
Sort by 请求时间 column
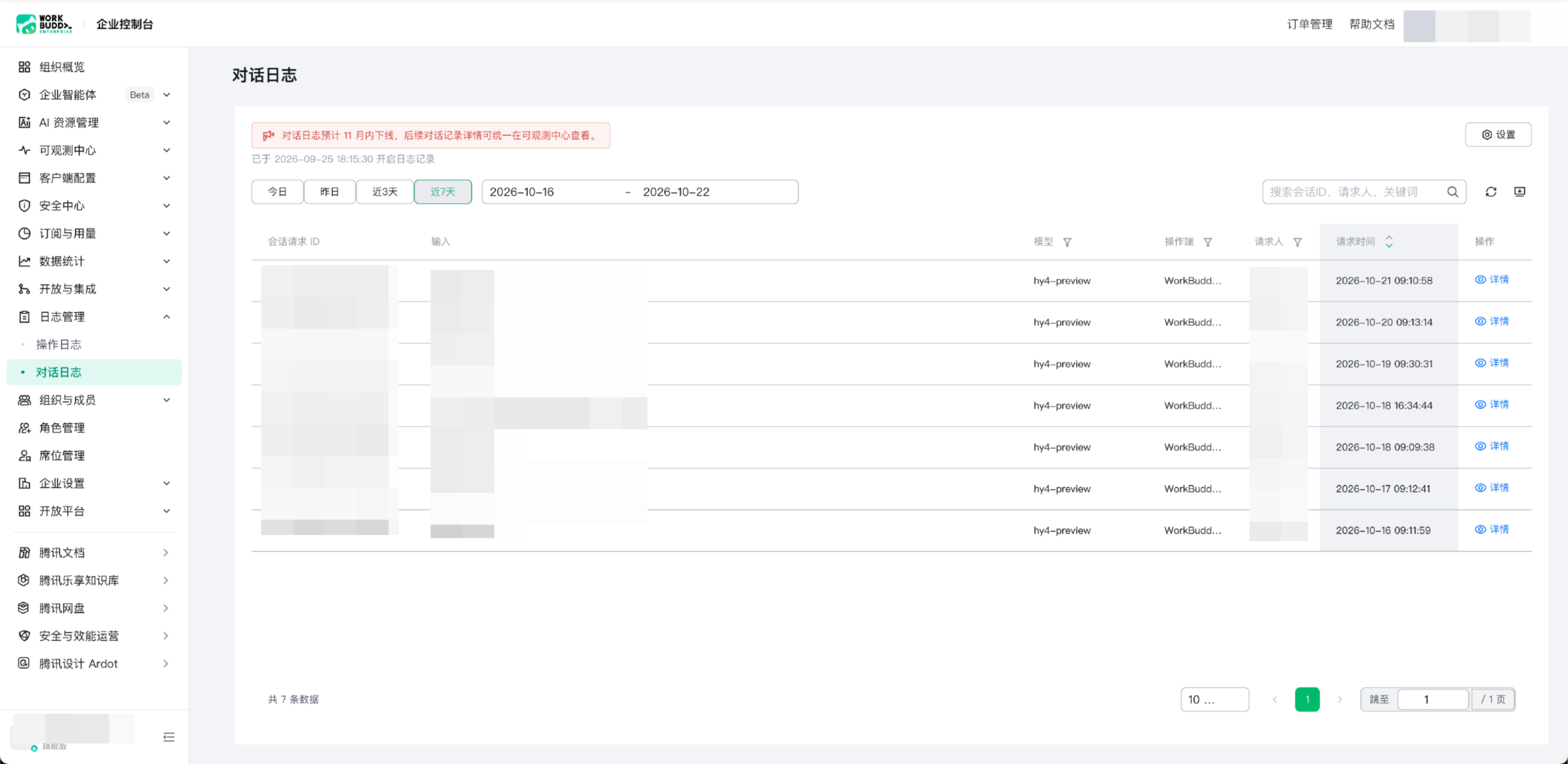(1388, 242)
